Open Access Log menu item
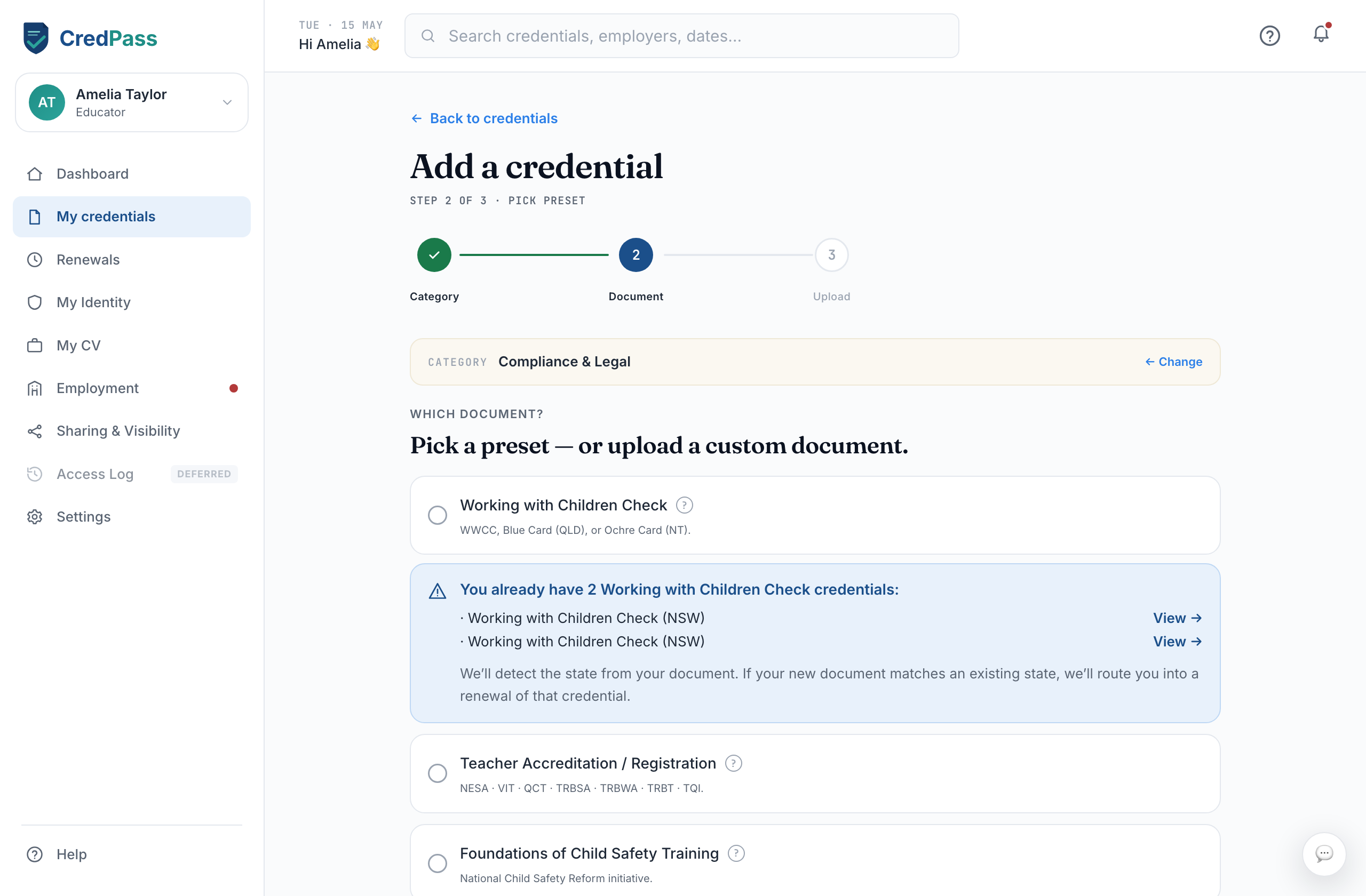1366x896 pixels. (x=131, y=474)
